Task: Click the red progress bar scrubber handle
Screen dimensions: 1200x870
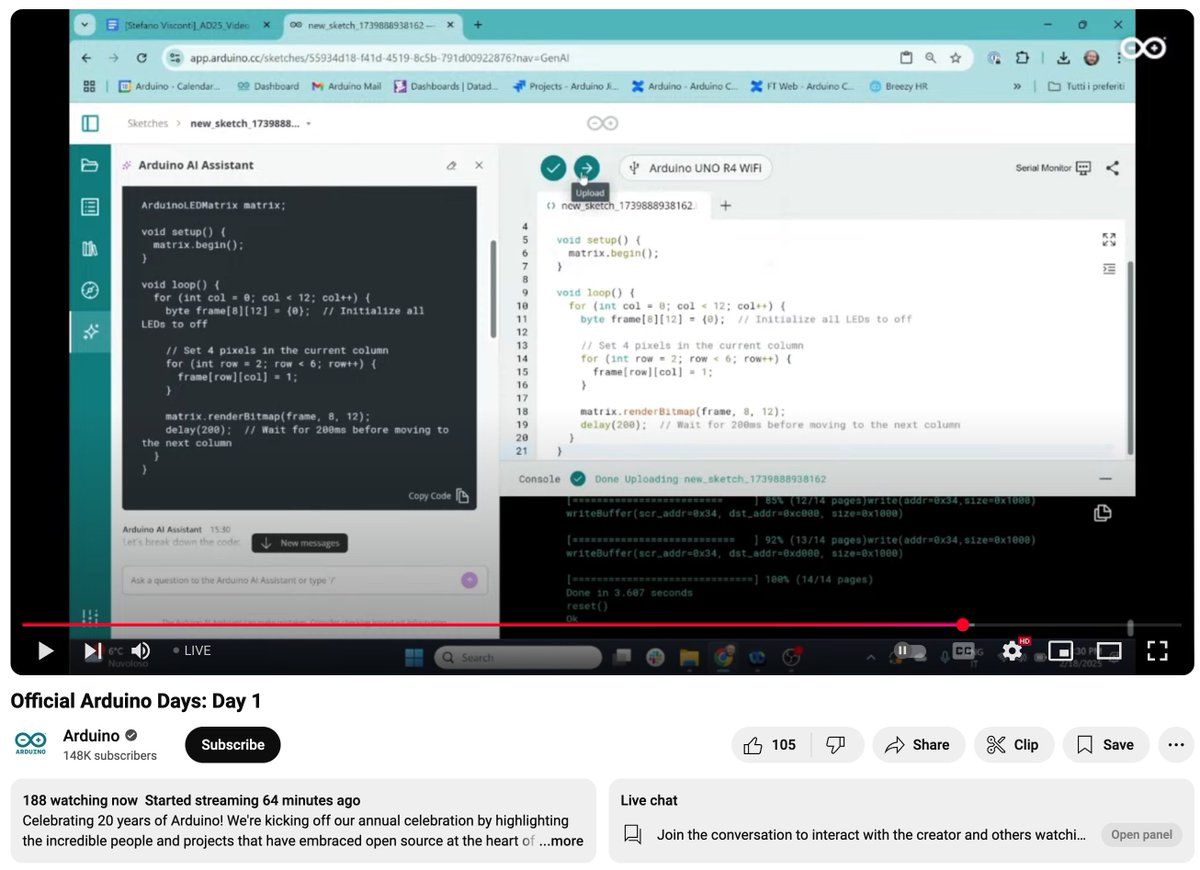Action: pos(963,625)
